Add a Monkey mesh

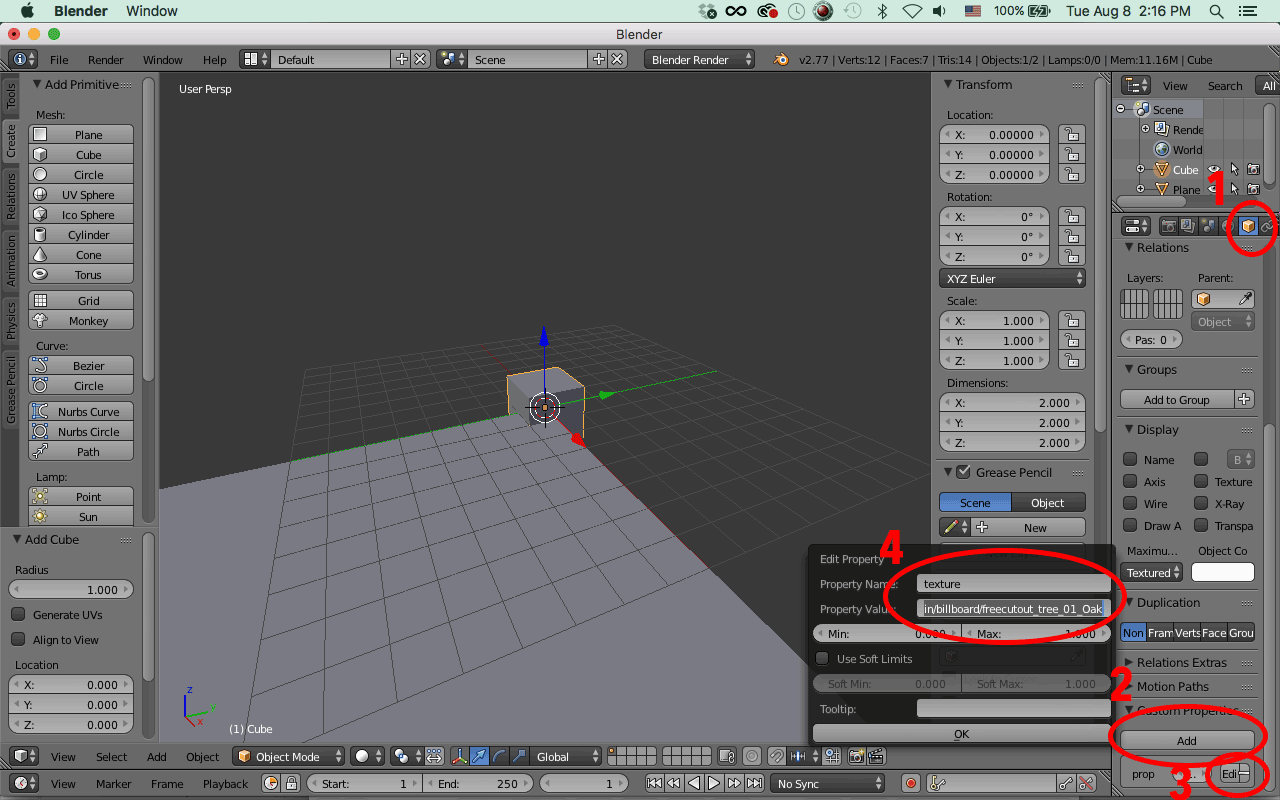pos(81,320)
